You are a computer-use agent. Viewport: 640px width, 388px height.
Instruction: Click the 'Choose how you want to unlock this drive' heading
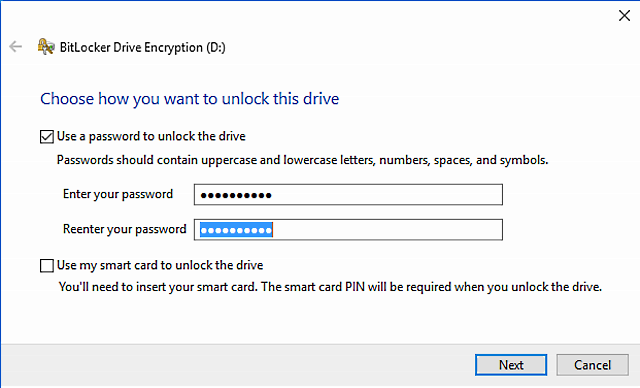[x=189, y=99]
